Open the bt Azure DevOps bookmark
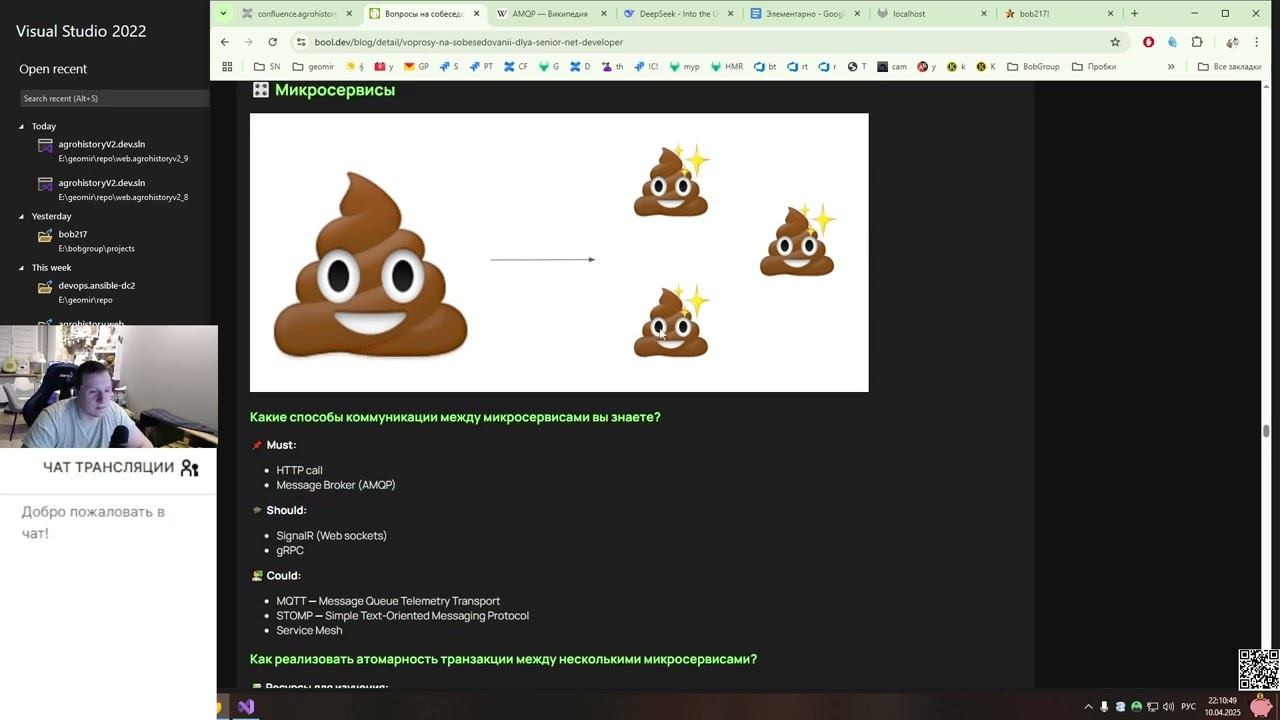Screen dimensions: 1280x720 (765, 66)
